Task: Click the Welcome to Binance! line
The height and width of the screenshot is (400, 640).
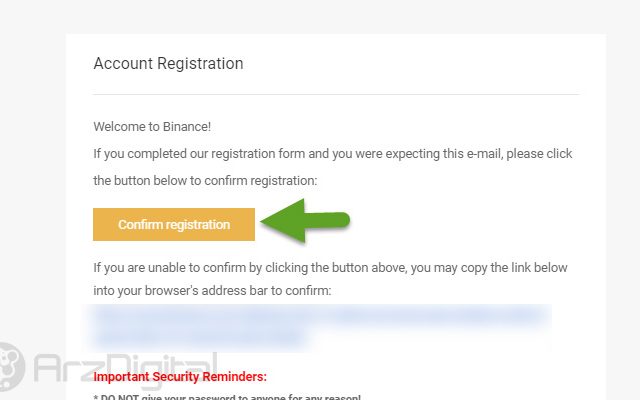Action: [152, 127]
